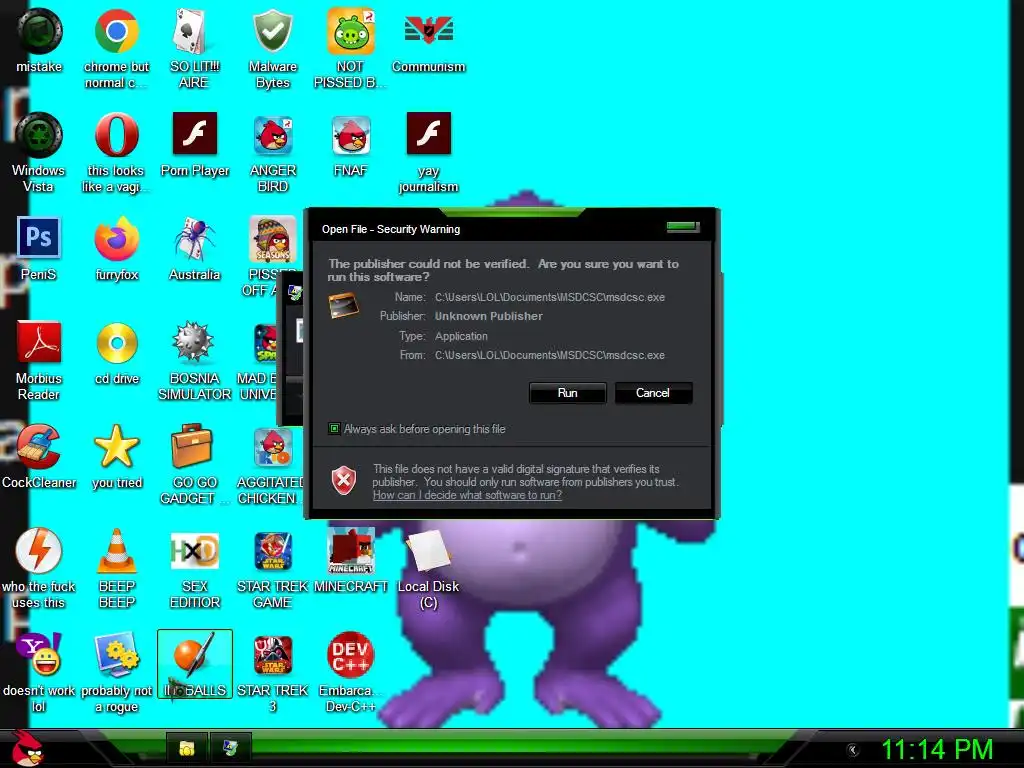1024x768 pixels.
Task: Open the 'AGGITATED CHICKEN' Angry Birds Rio icon
Action: coord(273,447)
